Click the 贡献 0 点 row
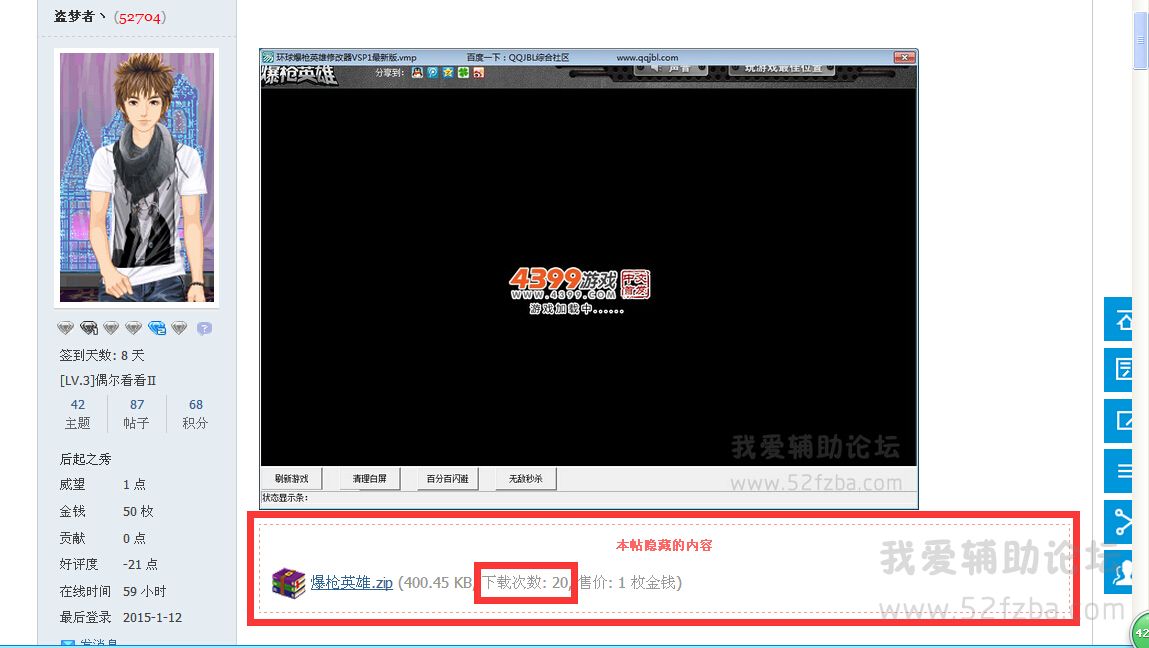 [x=103, y=537]
